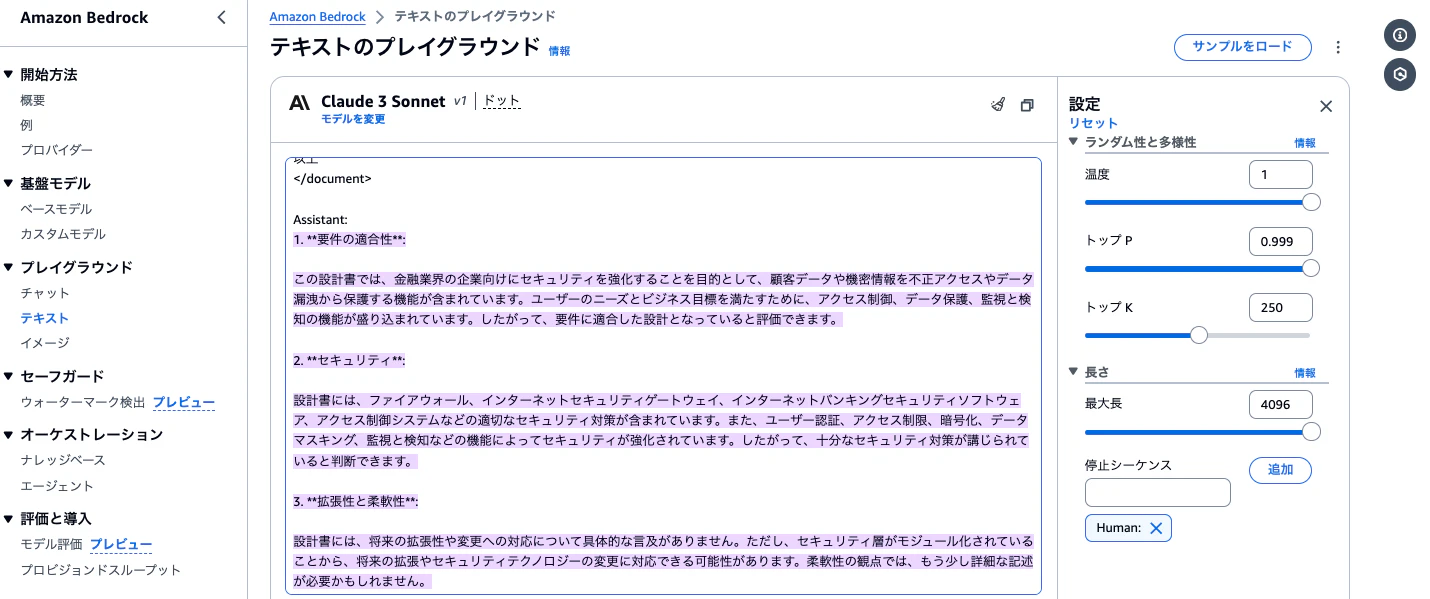This screenshot has height=599, width=1430.
Task: Open 概要 in the sidebar
Action: click(33, 100)
